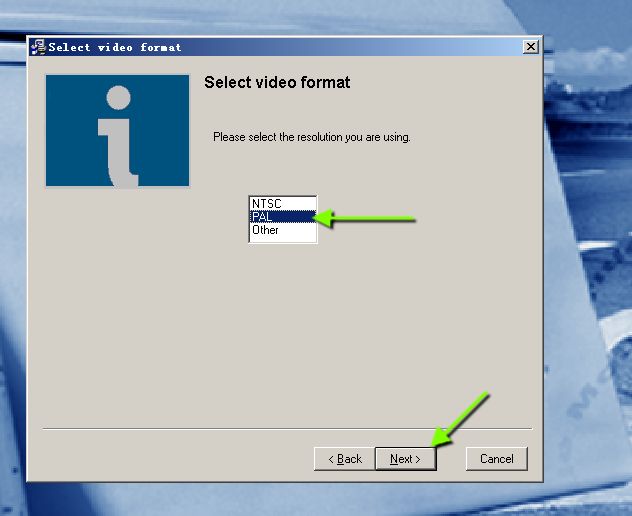632x516 pixels.
Task: Click the Next button to continue
Action: pos(405,459)
